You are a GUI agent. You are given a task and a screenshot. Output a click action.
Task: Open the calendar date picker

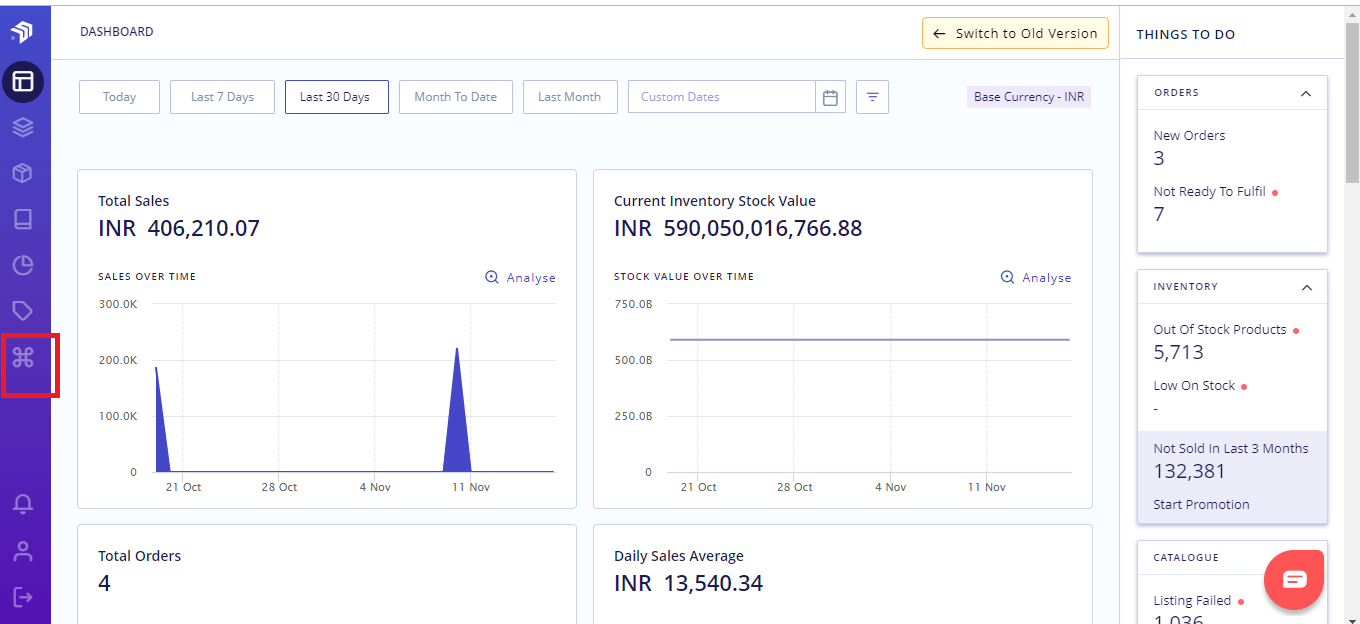(x=830, y=96)
